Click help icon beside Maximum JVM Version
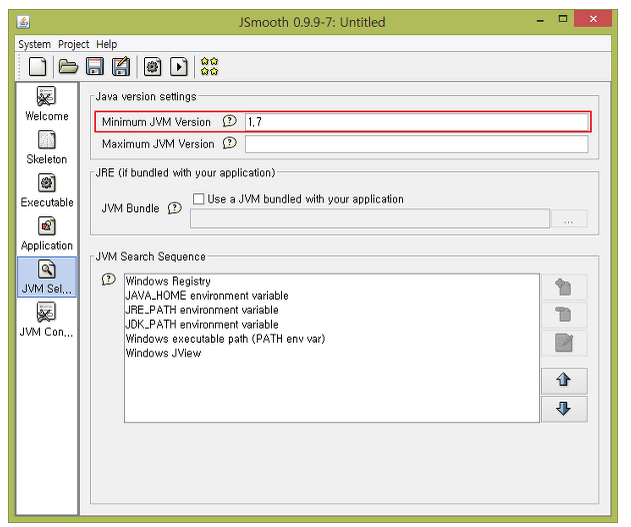 click(229, 143)
